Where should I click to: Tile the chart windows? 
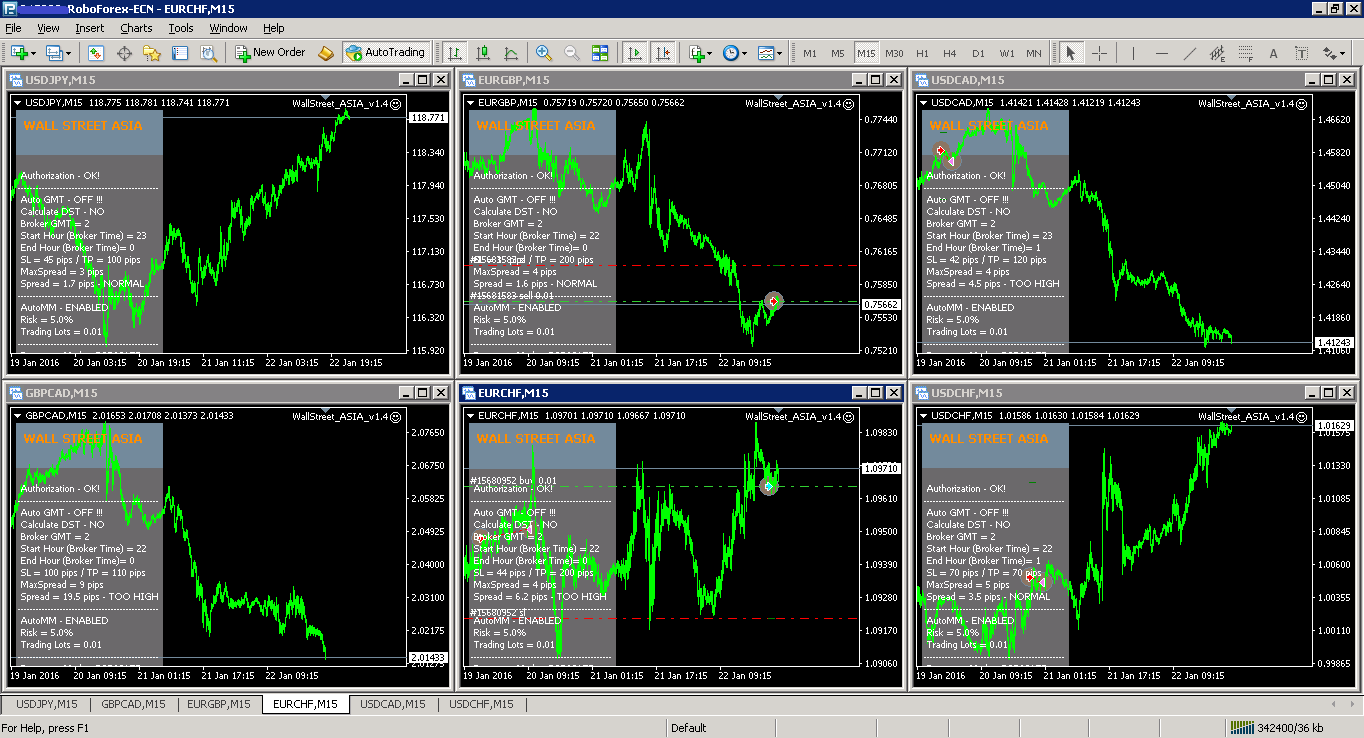[600, 53]
